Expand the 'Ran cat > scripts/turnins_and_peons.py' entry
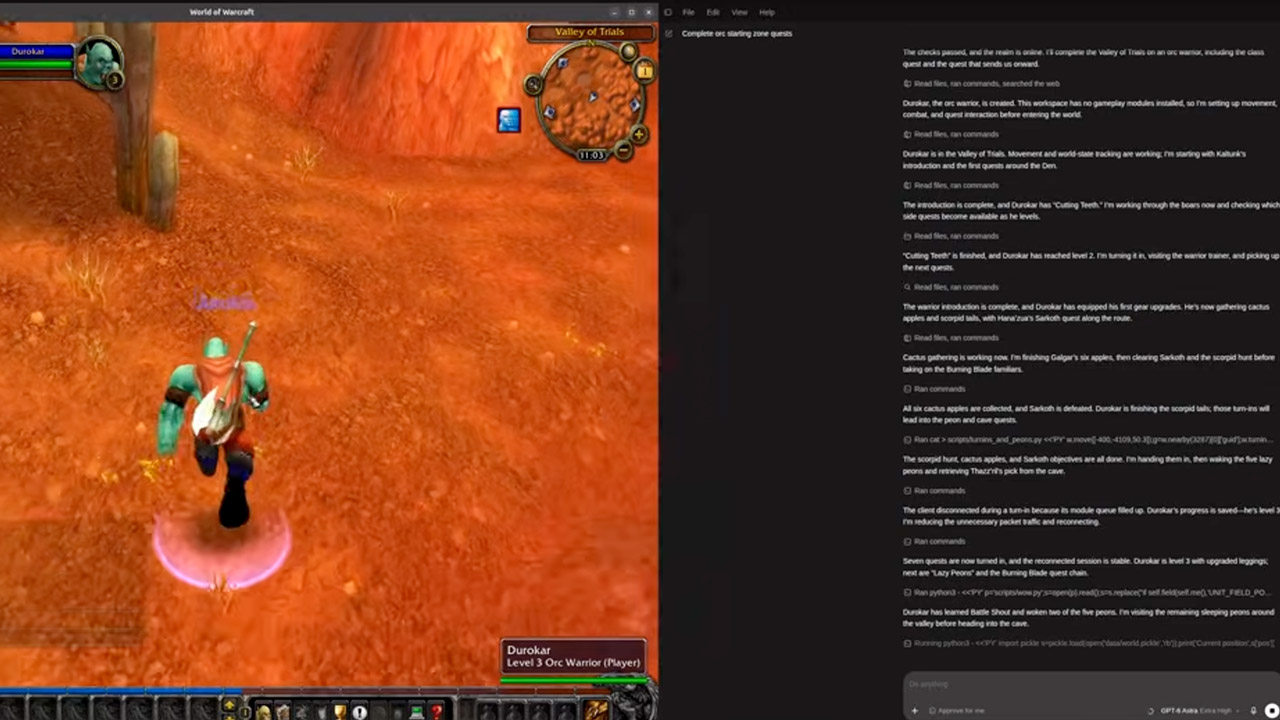The height and width of the screenshot is (720, 1280). click(x=1088, y=439)
